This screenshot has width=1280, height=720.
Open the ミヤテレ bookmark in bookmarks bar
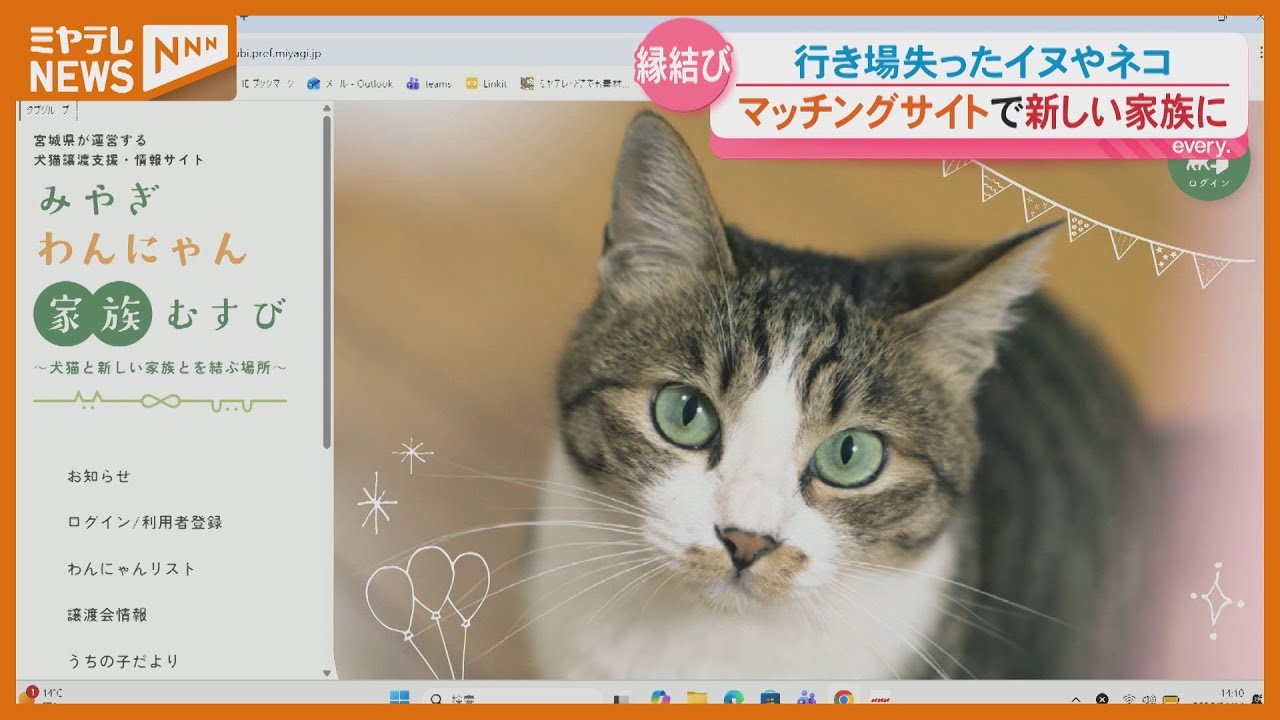click(575, 84)
